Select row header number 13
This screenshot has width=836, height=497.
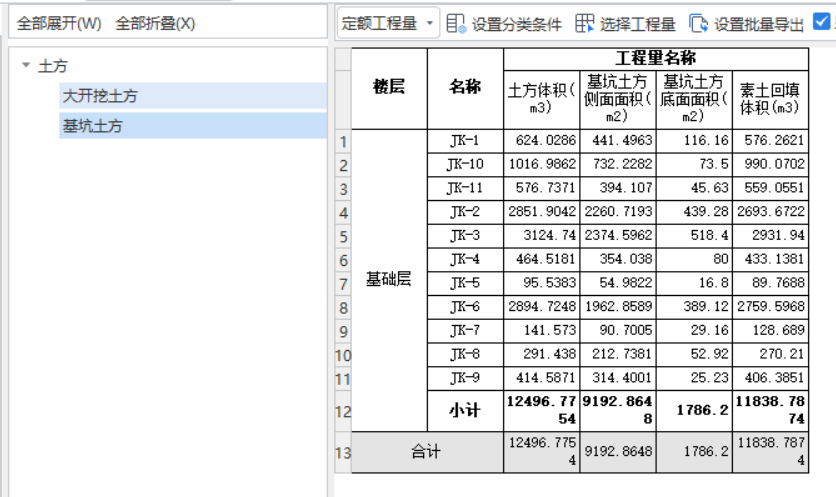[x=343, y=453]
